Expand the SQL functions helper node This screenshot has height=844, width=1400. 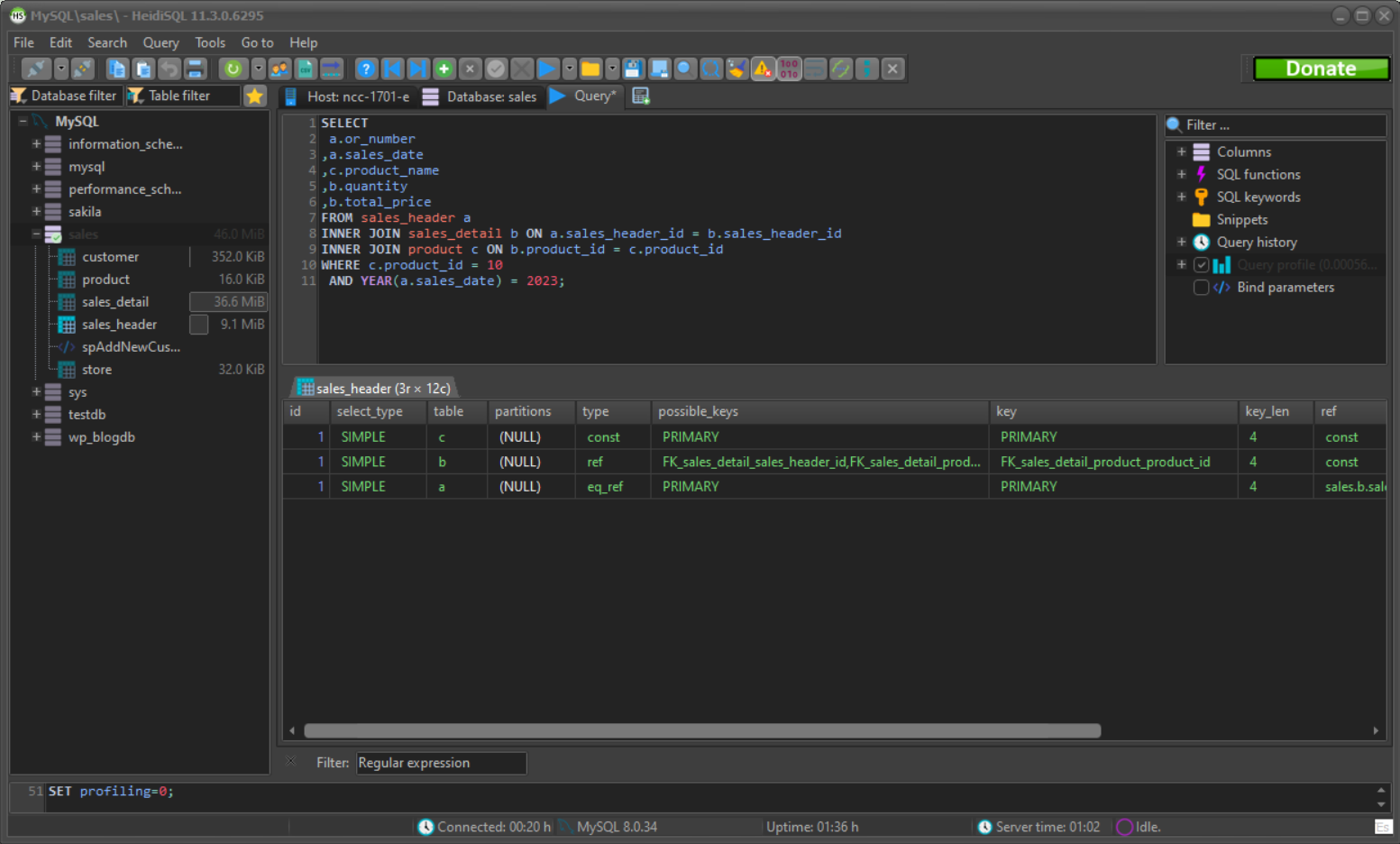tap(1181, 174)
